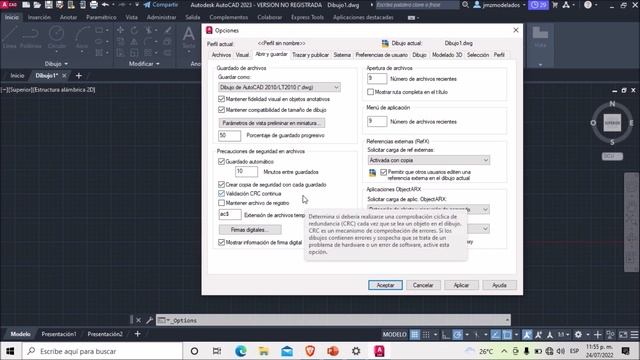The image size is (640, 360).
Task: Click Porcentaje de guardado progresivo field
Action: point(229,136)
